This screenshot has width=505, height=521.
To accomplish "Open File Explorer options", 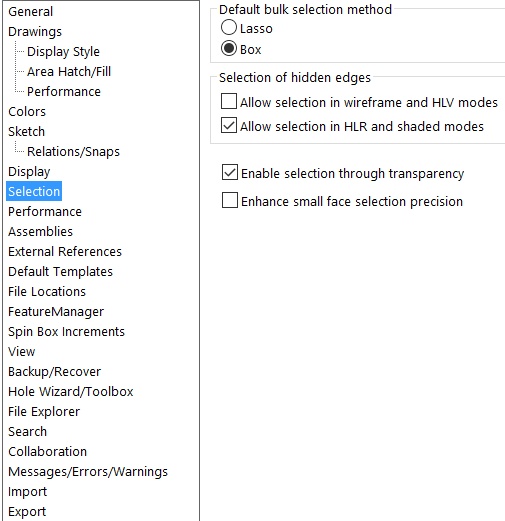I will tap(44, 412).
